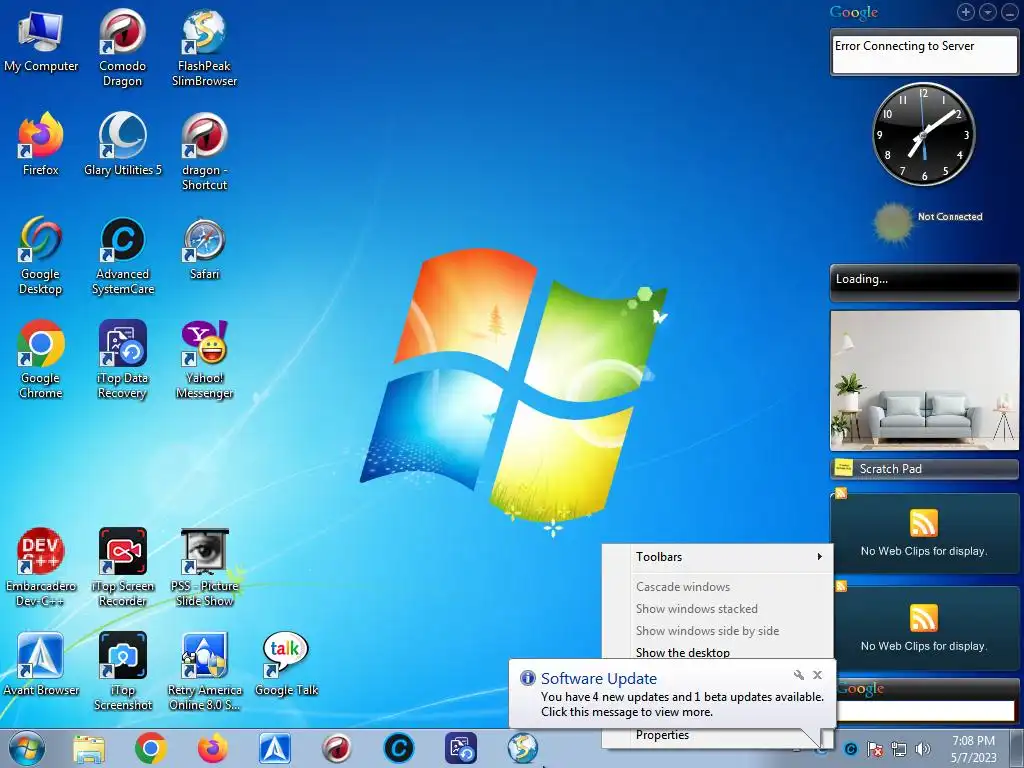Viewport: 1024px width, 768px height.
Task: Launch Firefox from the taskbar
Action: pyautogui.click(x=213, y=748)
